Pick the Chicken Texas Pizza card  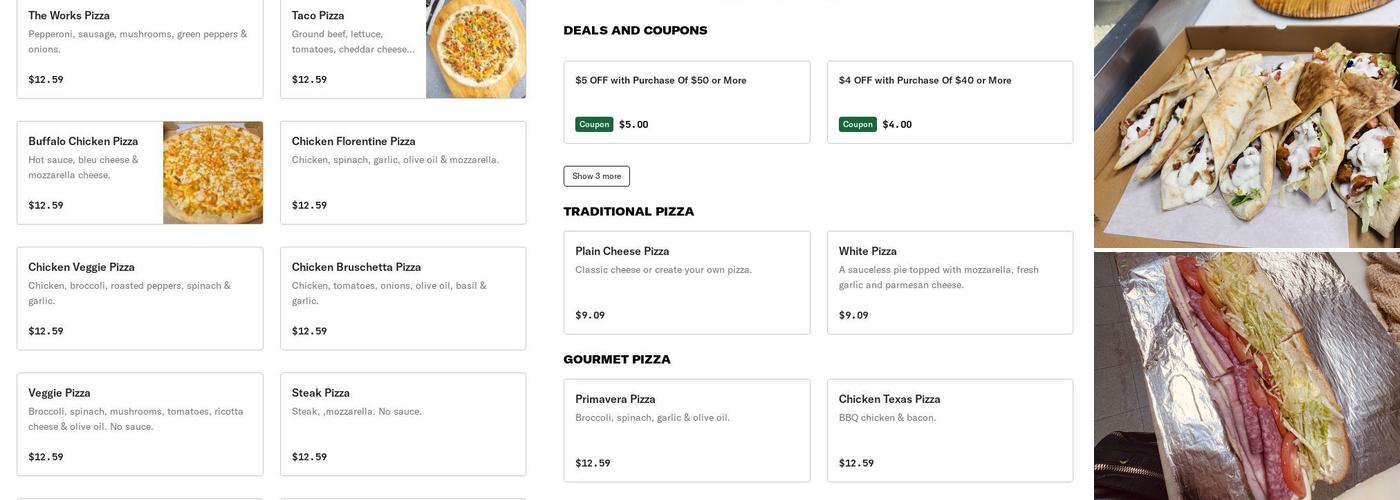coord(950,431)
